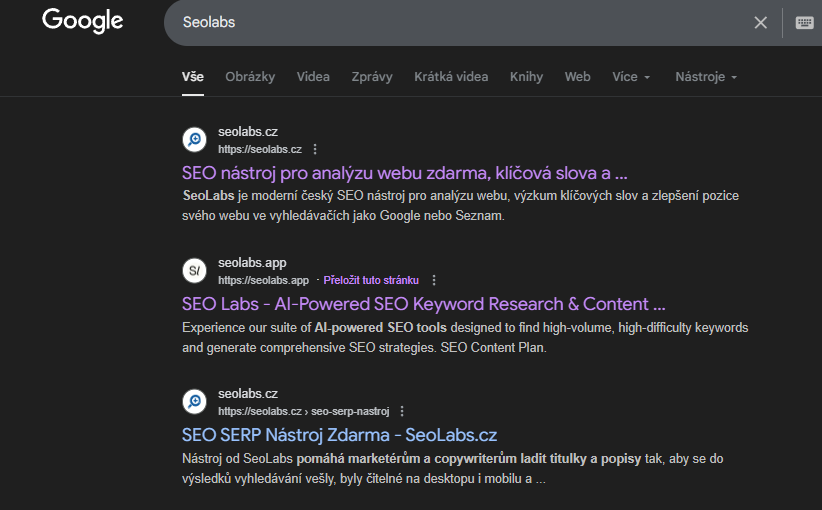
Task: Open the 'SEO nástroj pro analýzu webu zdarma' result
Action: coord(404,172)
